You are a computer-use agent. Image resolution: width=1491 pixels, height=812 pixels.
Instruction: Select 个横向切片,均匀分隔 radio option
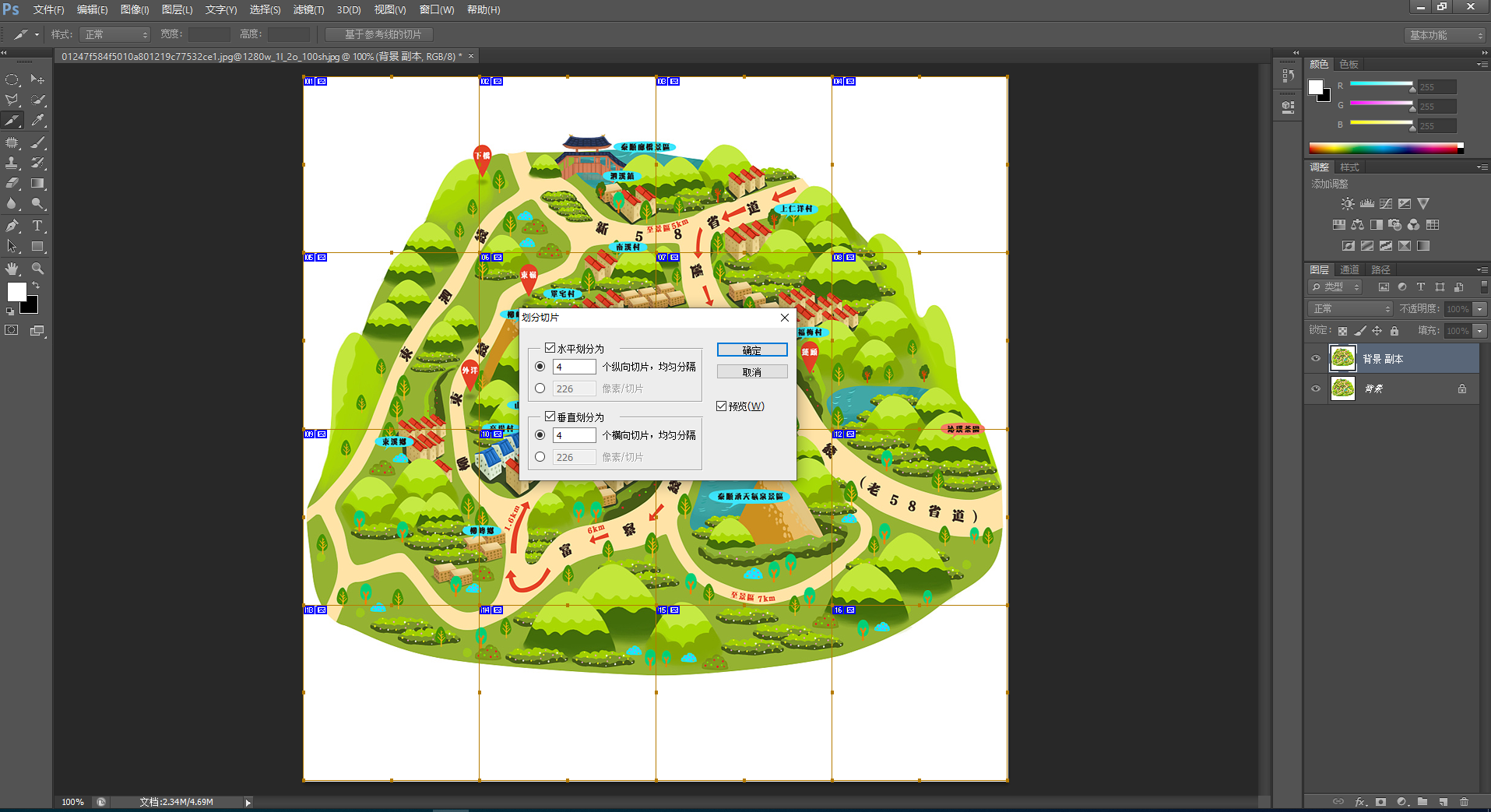(x=540, y=435)
